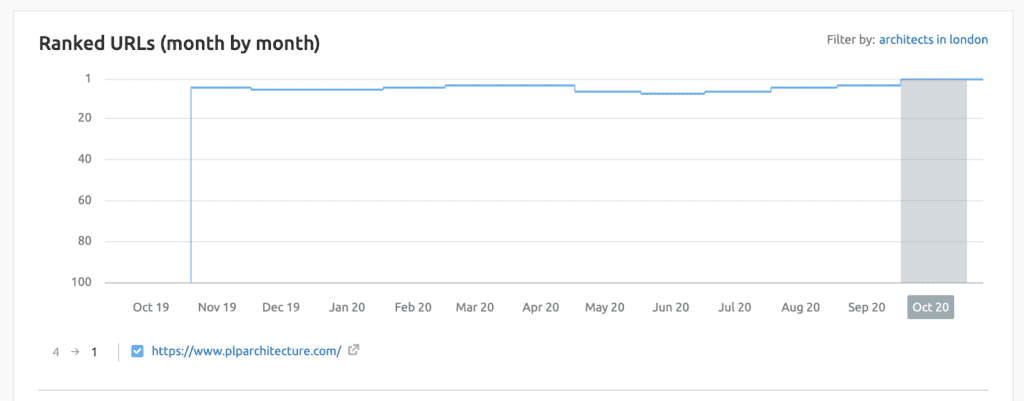Open the https://www.plparchitecture.com/ link

(246, 351)
